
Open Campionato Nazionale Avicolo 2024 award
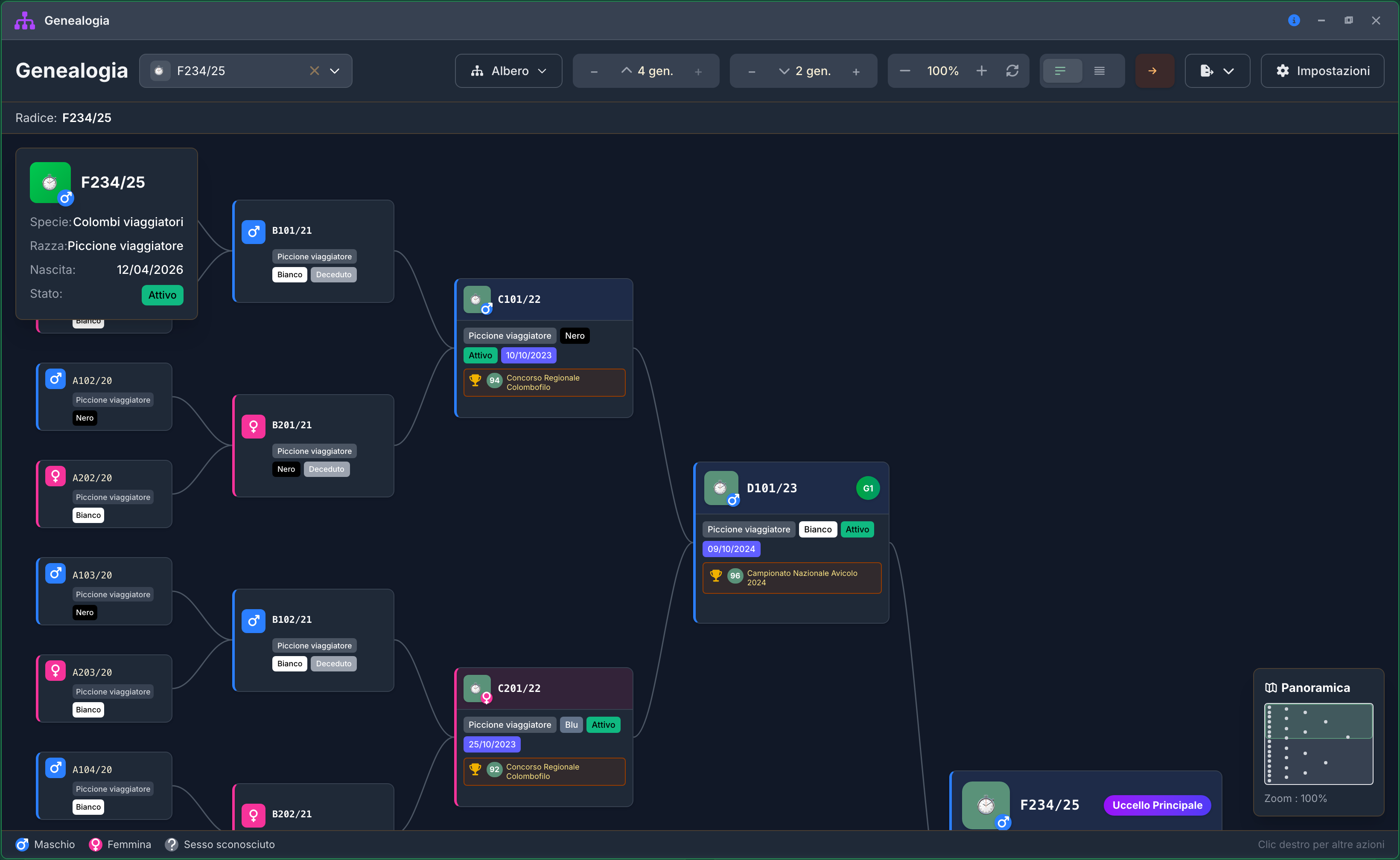pos(792,577)
